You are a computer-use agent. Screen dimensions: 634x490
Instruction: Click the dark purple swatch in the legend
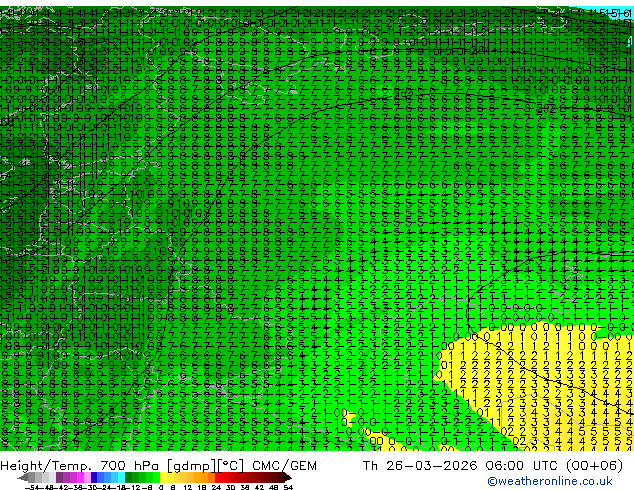[59, 477]
